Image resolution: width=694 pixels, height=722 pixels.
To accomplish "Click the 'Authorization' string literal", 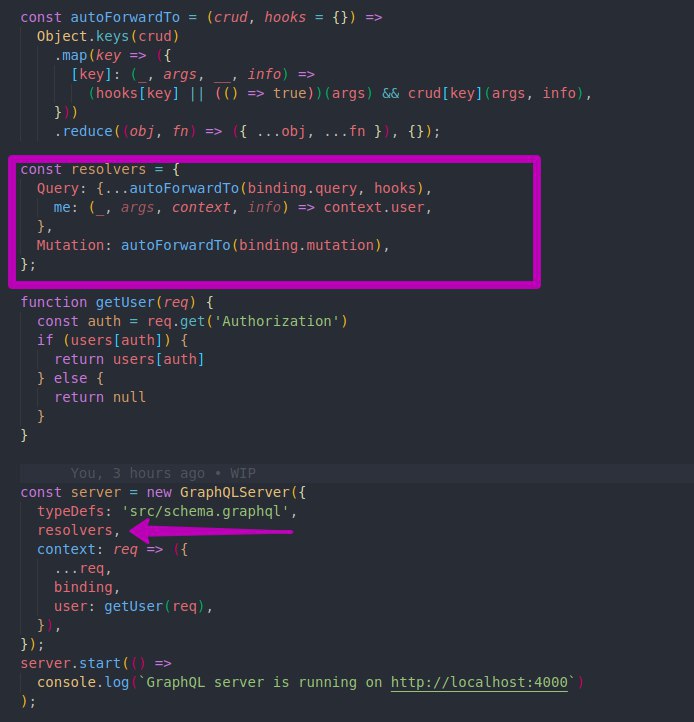I will click(277, 321).
